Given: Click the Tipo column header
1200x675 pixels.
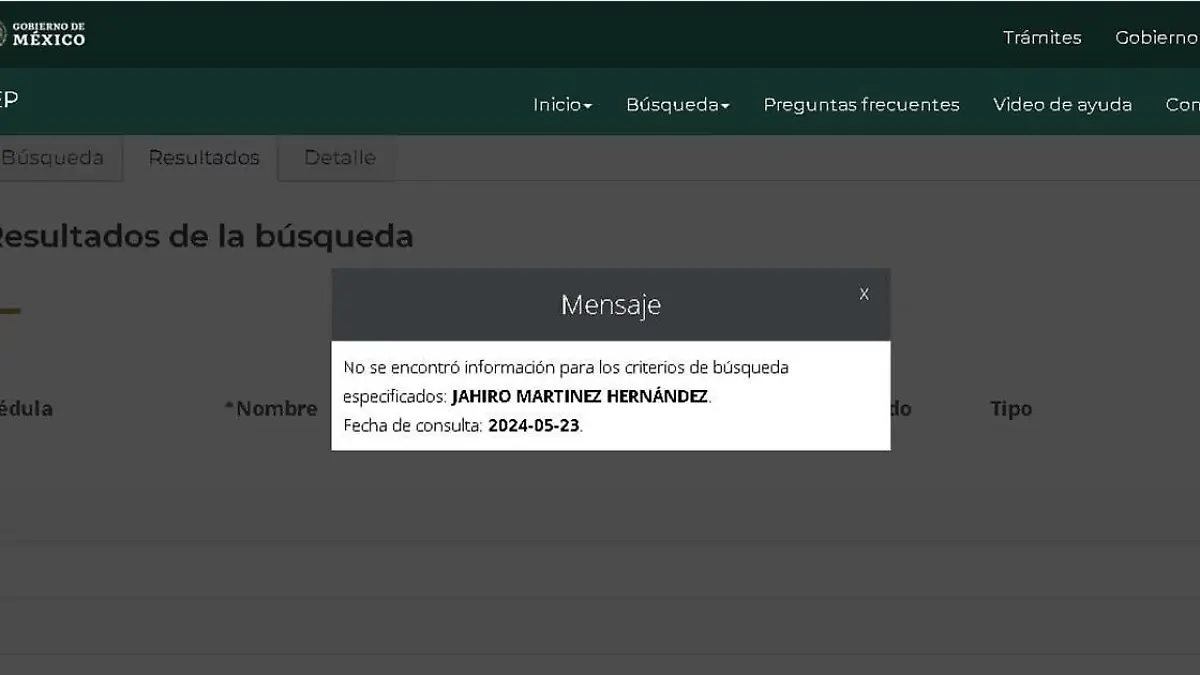Looking at the screenshot, I should point(1010,409).
